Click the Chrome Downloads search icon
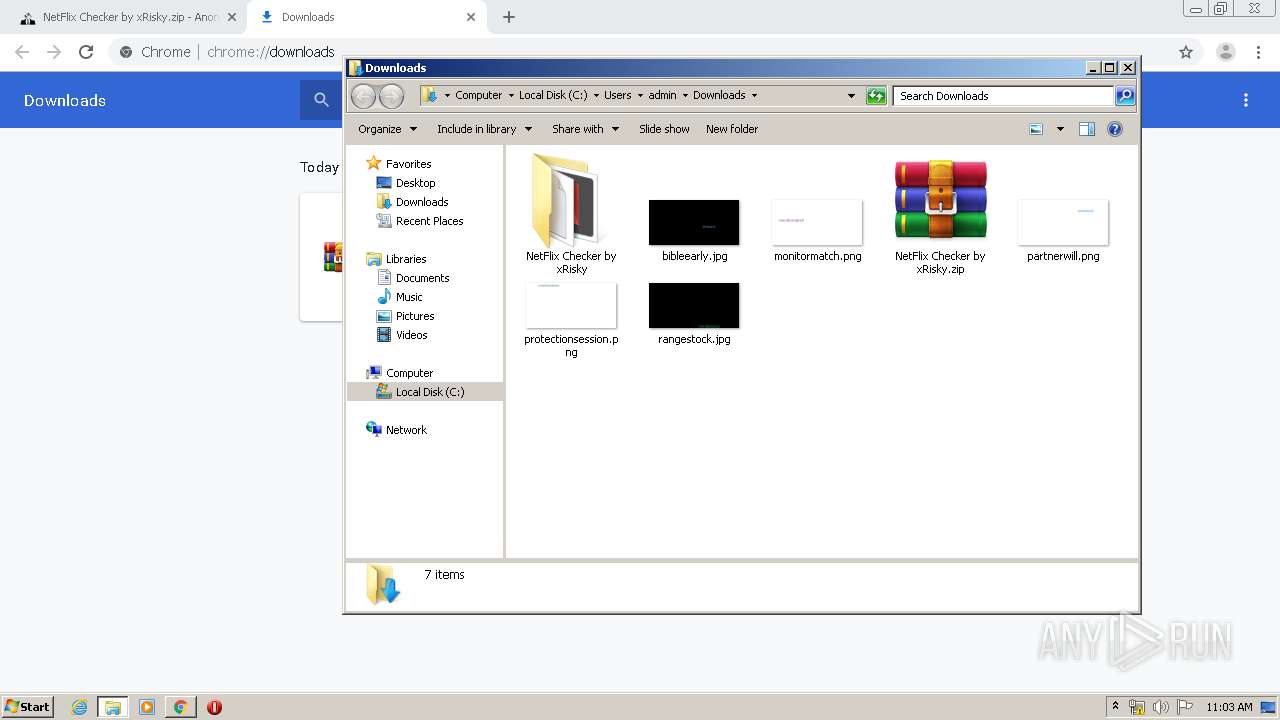 [x=321, y=100]
